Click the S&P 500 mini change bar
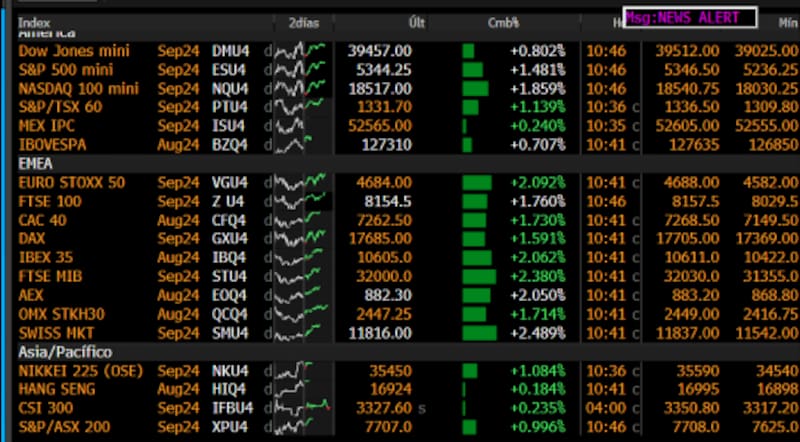Image resolution: width=800 pixels, height=442 pixels. (472, 69)
